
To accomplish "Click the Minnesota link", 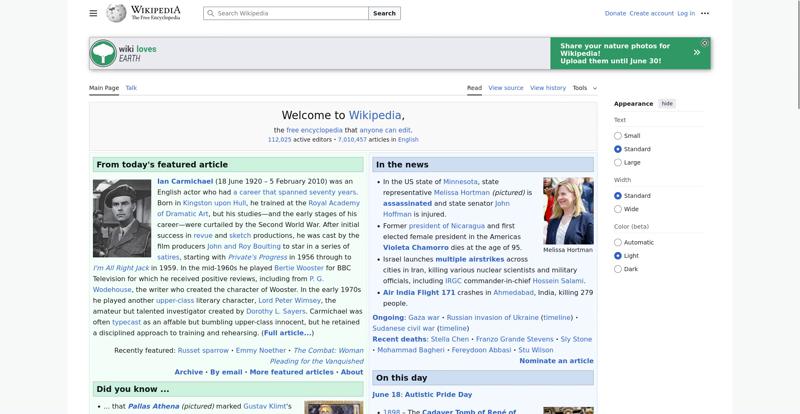I will pyautogui.click(x=460, y=182).
